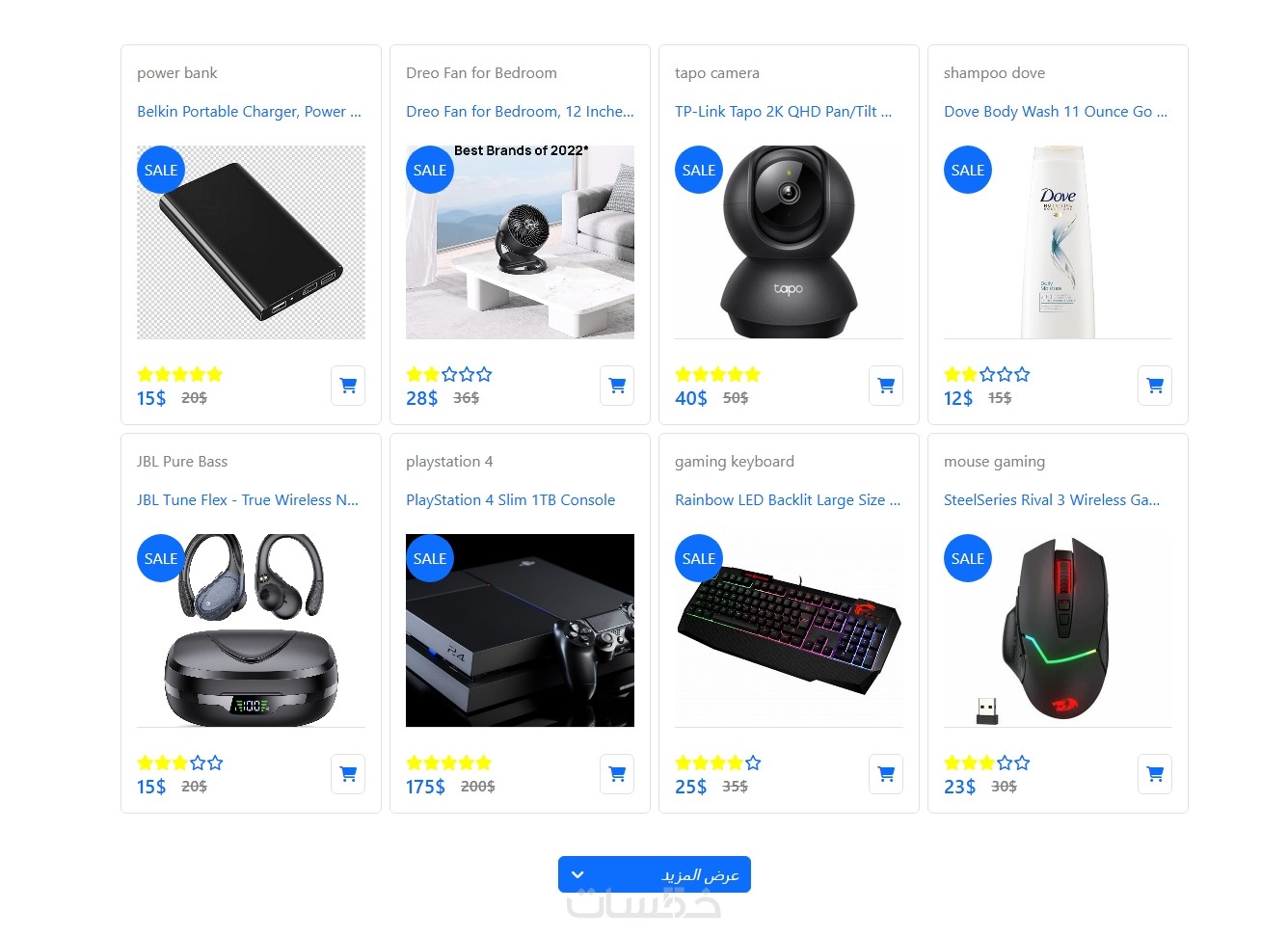Add PlayStation 4 console to cart
Image resolution: width=1288 pixels, height=937 pixels.
pyautogui.click(x=617, y=774)
